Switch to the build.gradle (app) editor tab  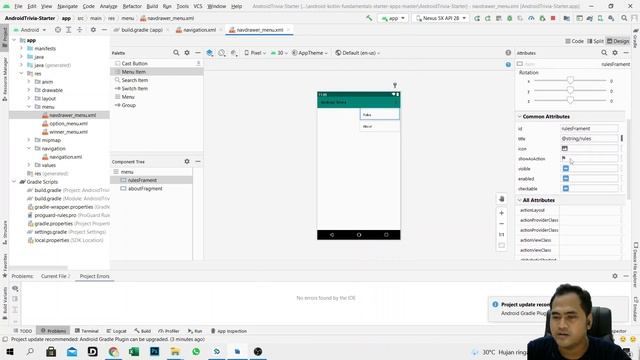click(141, 30)
